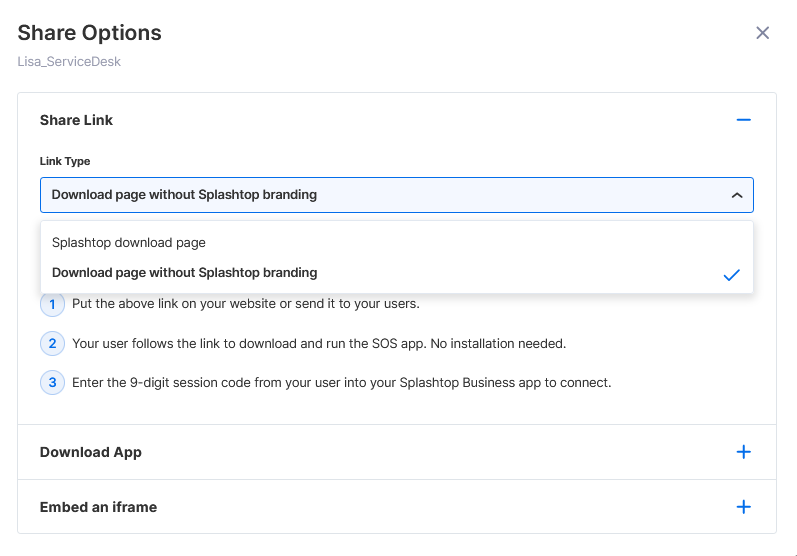The height and width of the screenshot is (556, 797).
Task: Select 'Splashtop download page' option
Action: point(396,242)
